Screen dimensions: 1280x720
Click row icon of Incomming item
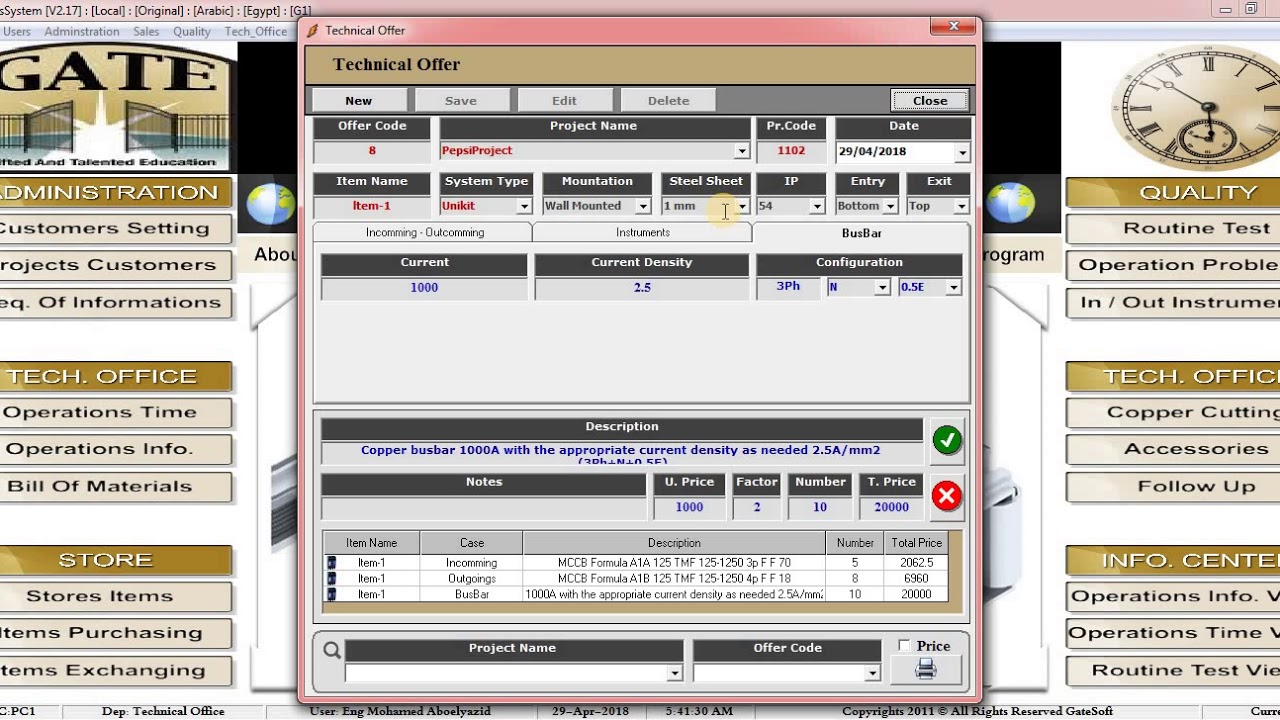332,563
